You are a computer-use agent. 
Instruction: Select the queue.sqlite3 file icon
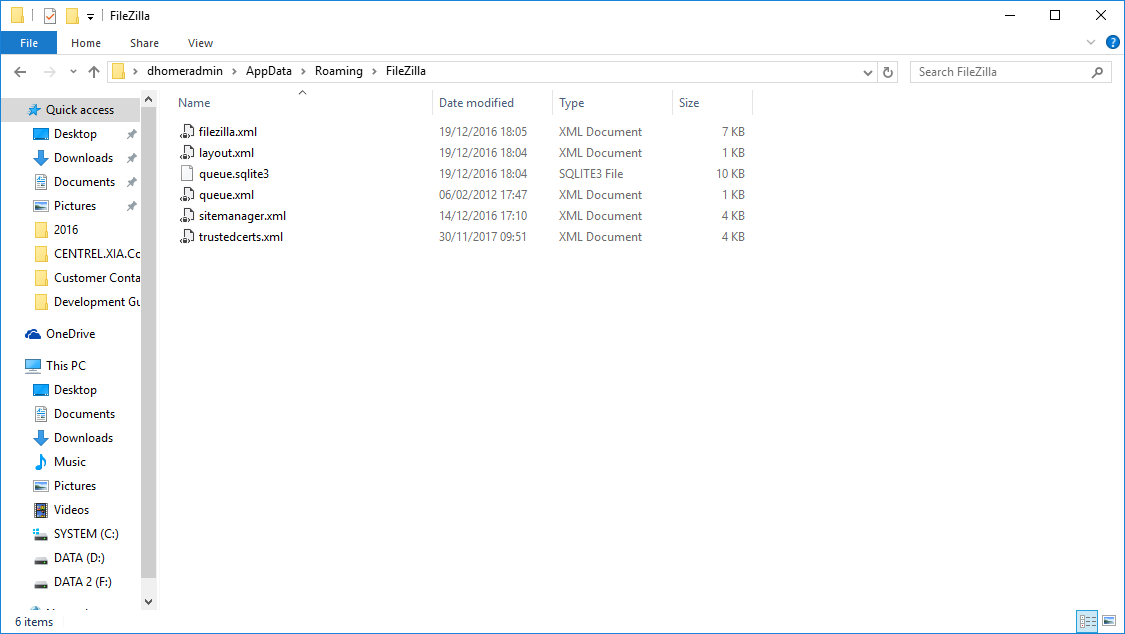[187, 174]
